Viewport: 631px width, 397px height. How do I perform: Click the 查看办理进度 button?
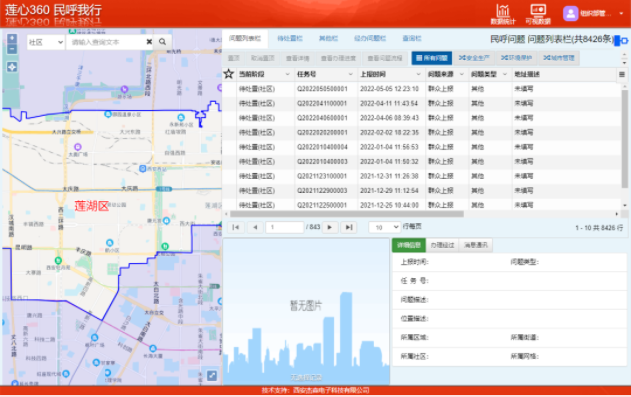(338, 58)
